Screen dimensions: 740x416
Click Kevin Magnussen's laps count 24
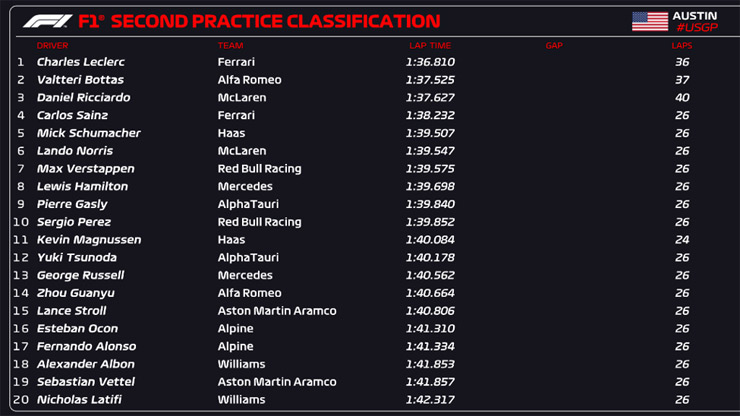tap(682, 240)
